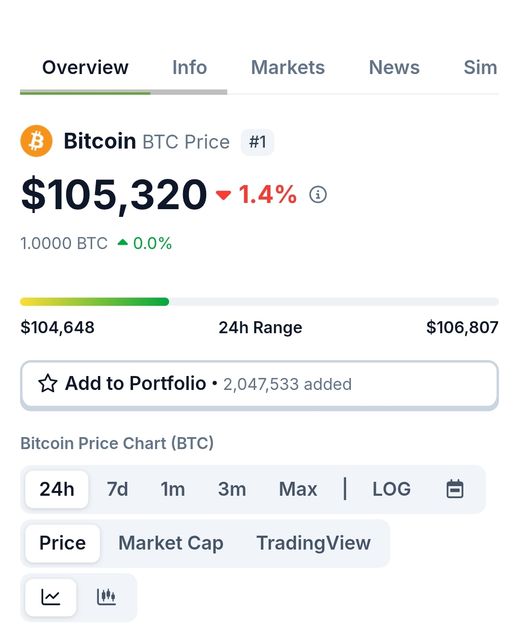Toggle LOG scale on the chart
This screenshot has height=640, width=519.
click(391, 489)
